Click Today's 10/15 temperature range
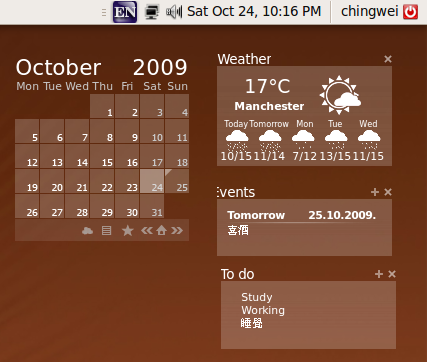The width and height of the screenshot is (427, 362). click(x=236, y=156)
